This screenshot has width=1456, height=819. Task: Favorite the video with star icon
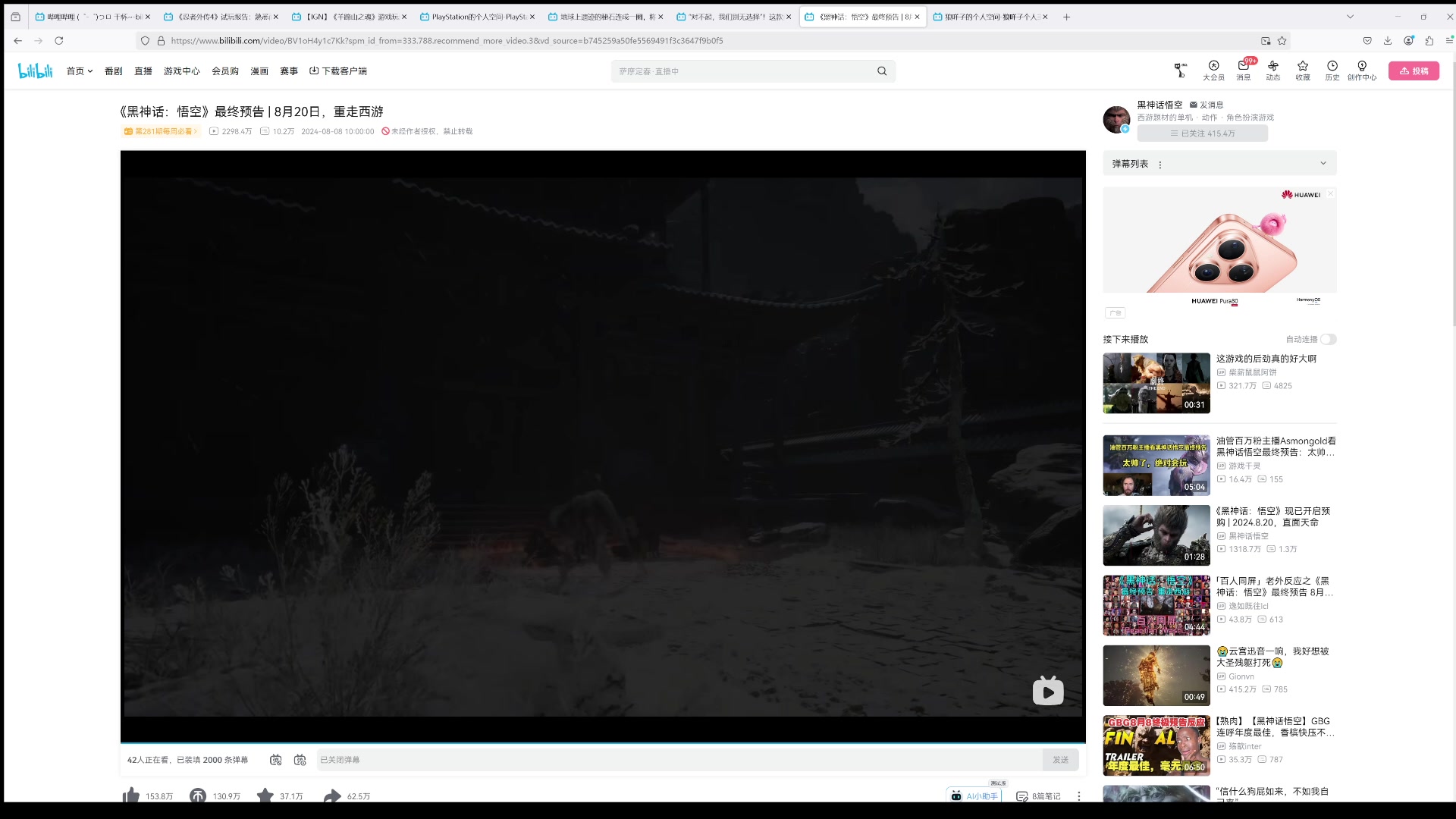(x=265, y=795)
